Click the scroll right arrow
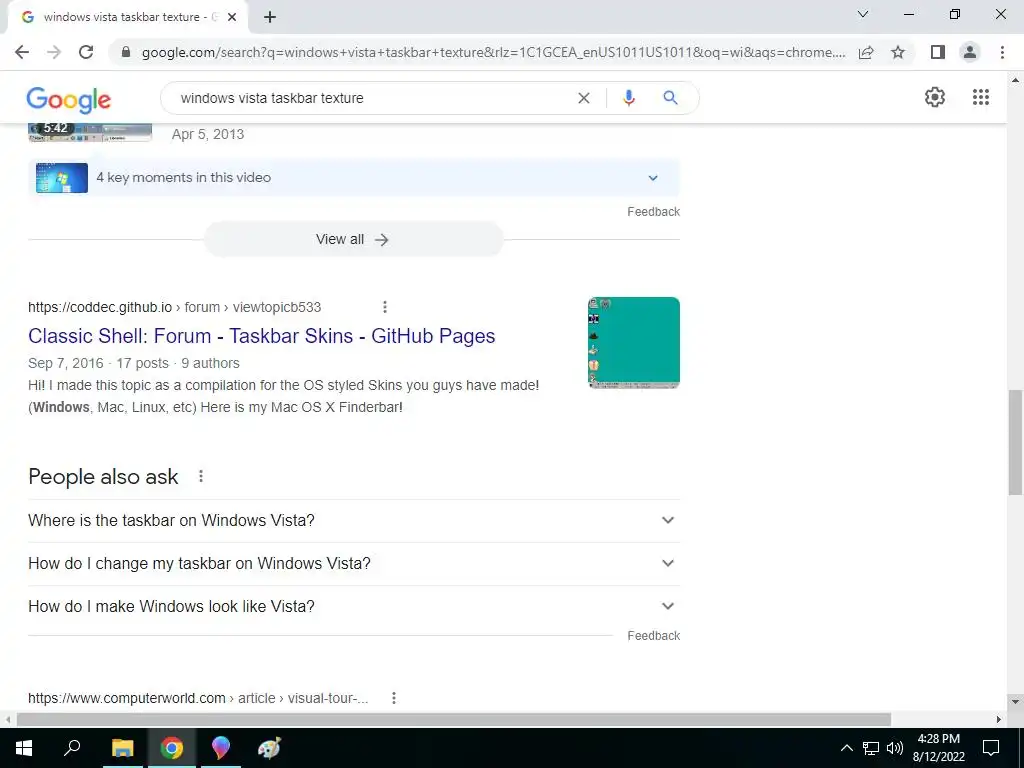Viewport: 1024px width, 768px height. (999, 719)
